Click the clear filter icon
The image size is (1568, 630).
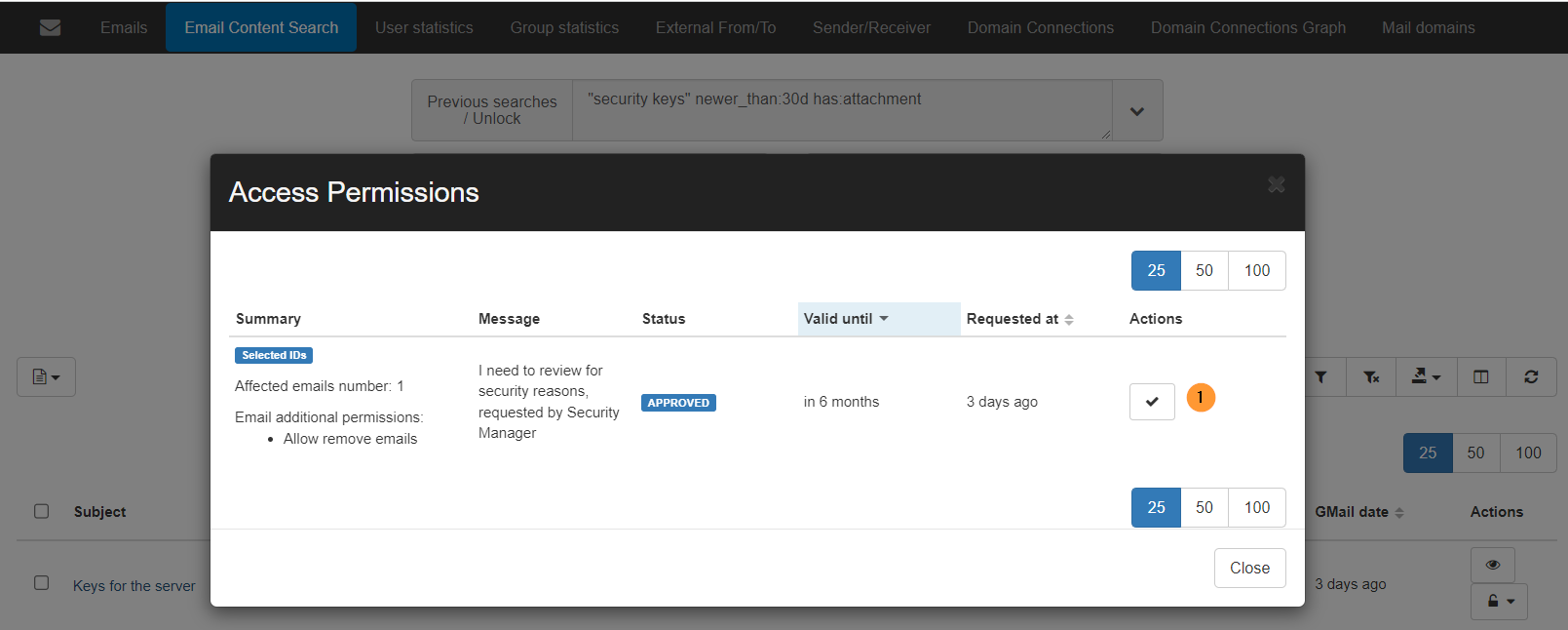click(x=1371, y=376)
